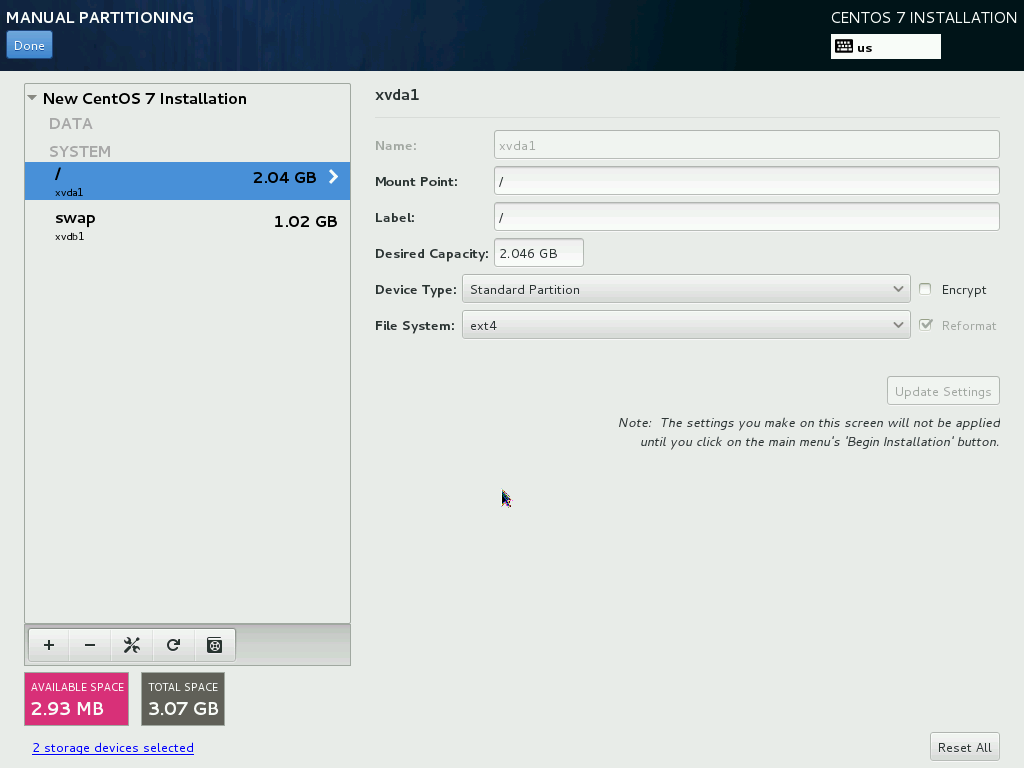Open the 2 storage devices selected link
Screen dimensions: 1024x768
click(x=113, y=748)
